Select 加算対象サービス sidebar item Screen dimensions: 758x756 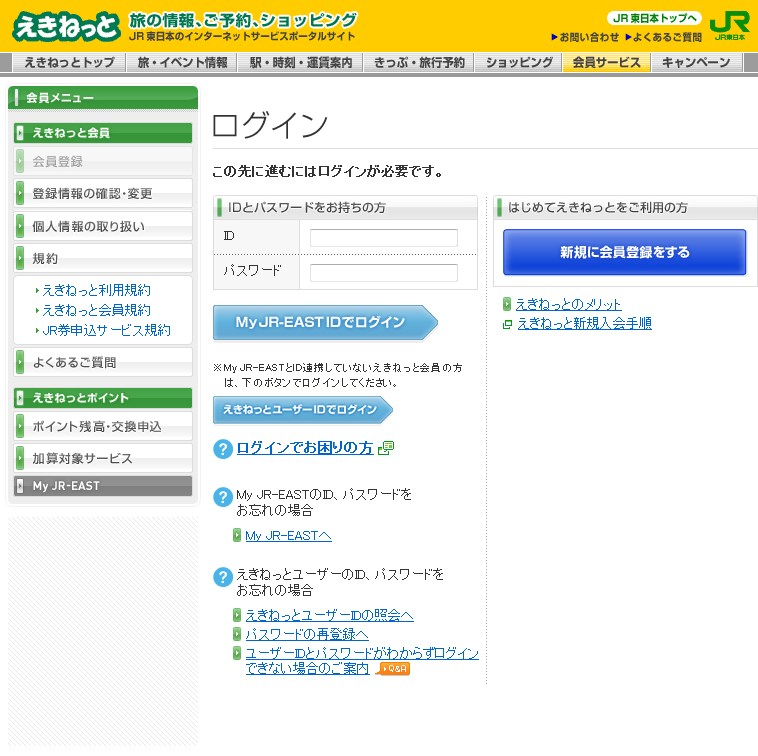[x=103, y=458]
